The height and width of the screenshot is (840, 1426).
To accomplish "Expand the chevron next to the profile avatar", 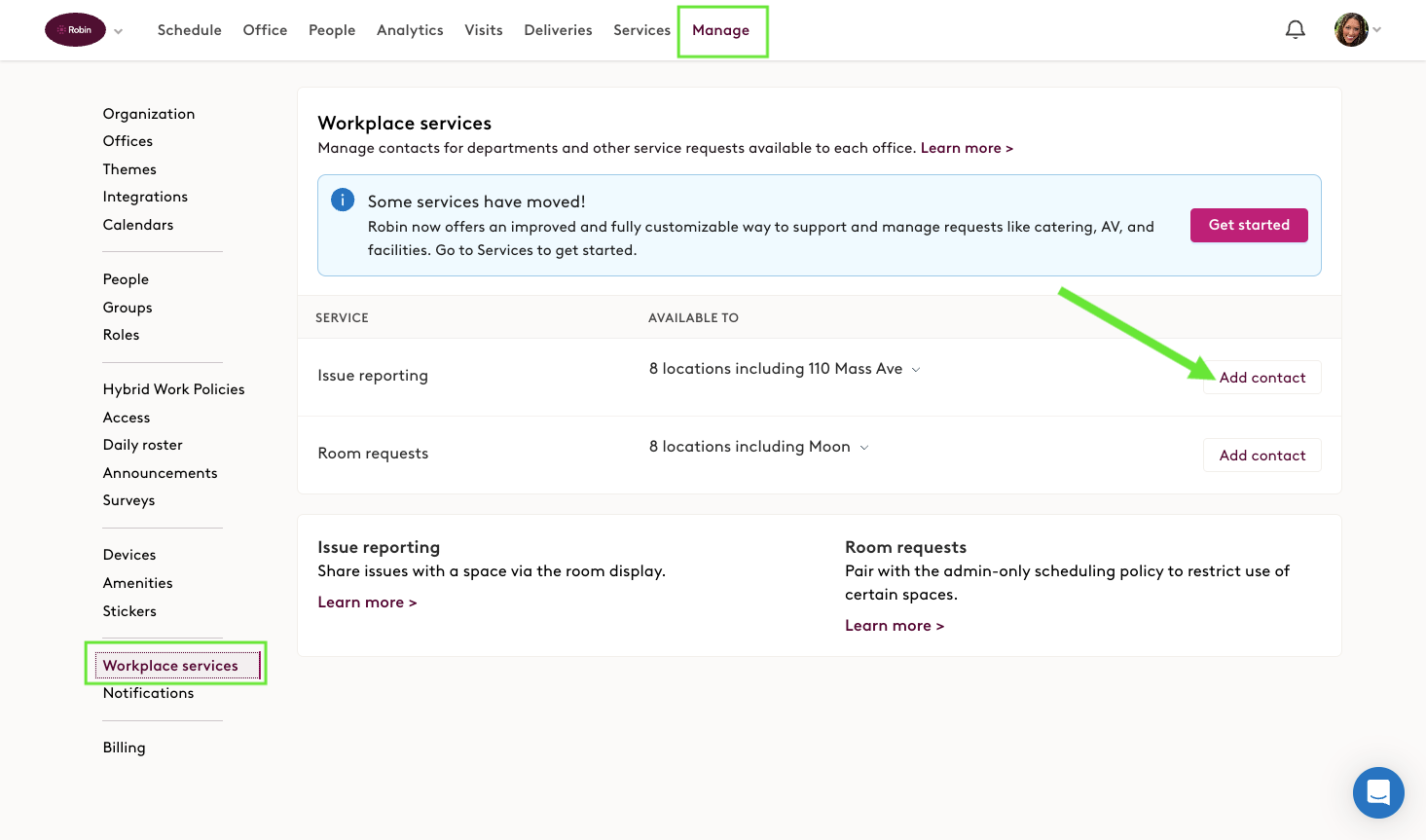I will (x=1376, y=30).
